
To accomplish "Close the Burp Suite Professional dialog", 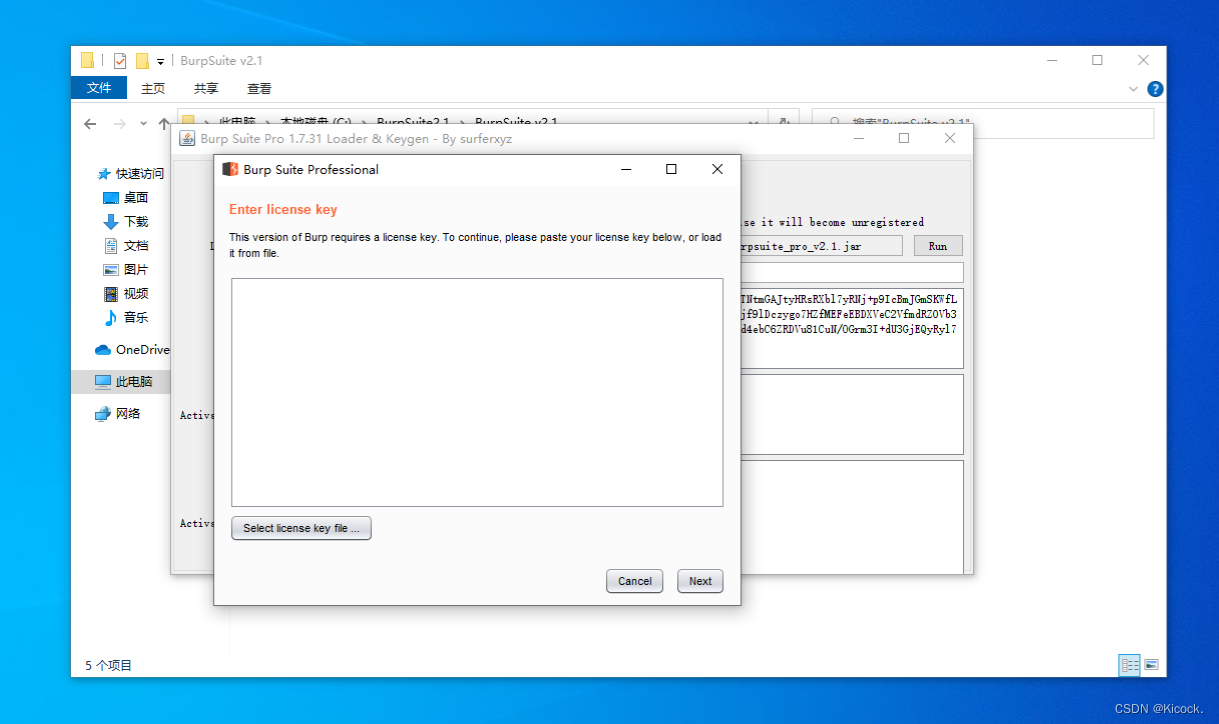I will [x=717, y=169].
